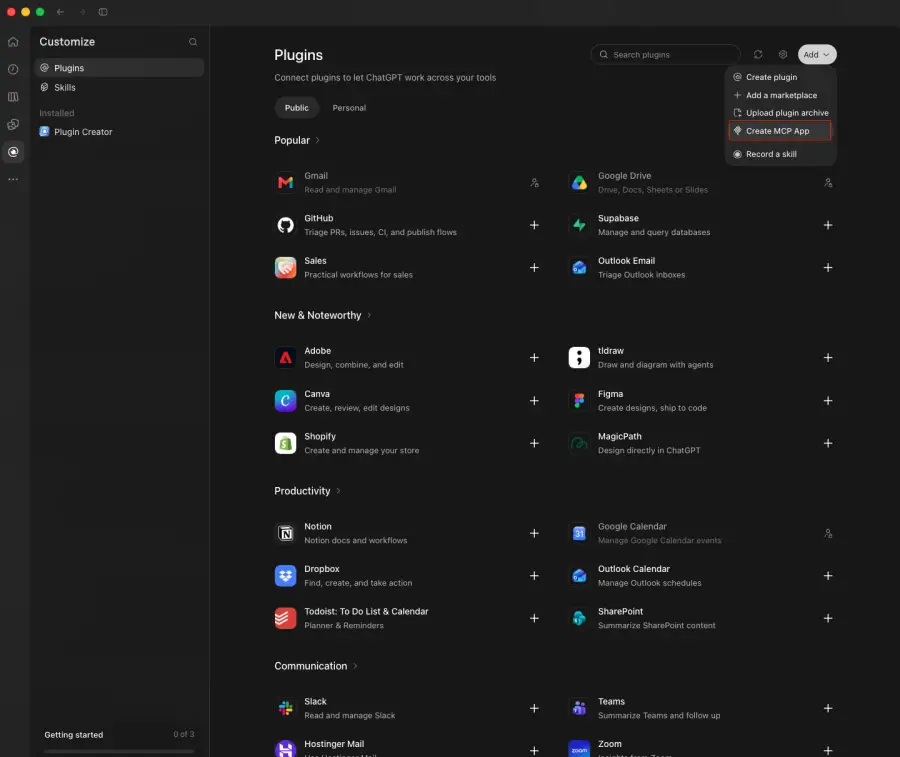Click the Getting started progress bar
This screenshot has width=900, height=757.
[x=119, y=751]
